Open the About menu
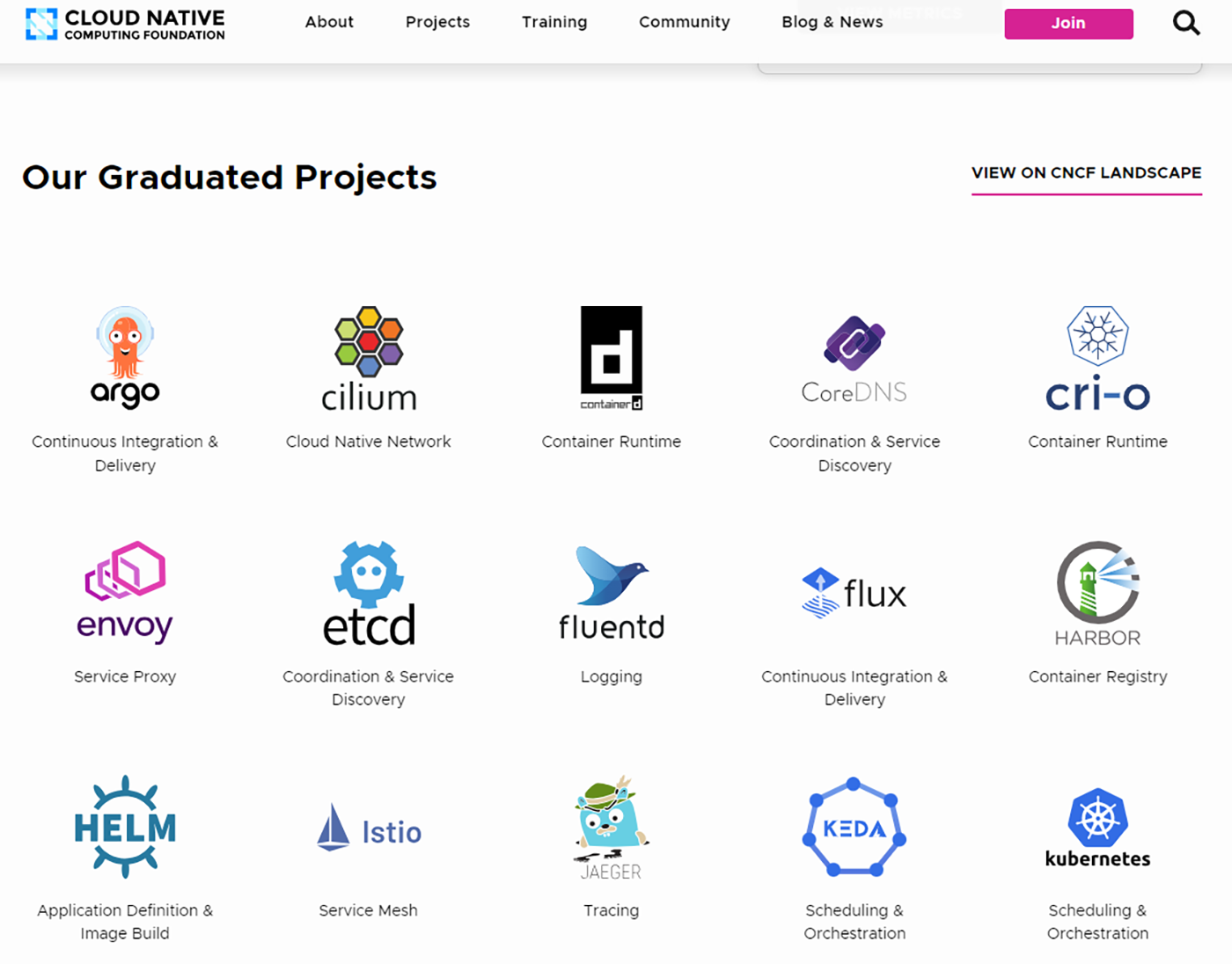This screenshot has width=1232, height=964. [x=329, y=22]
